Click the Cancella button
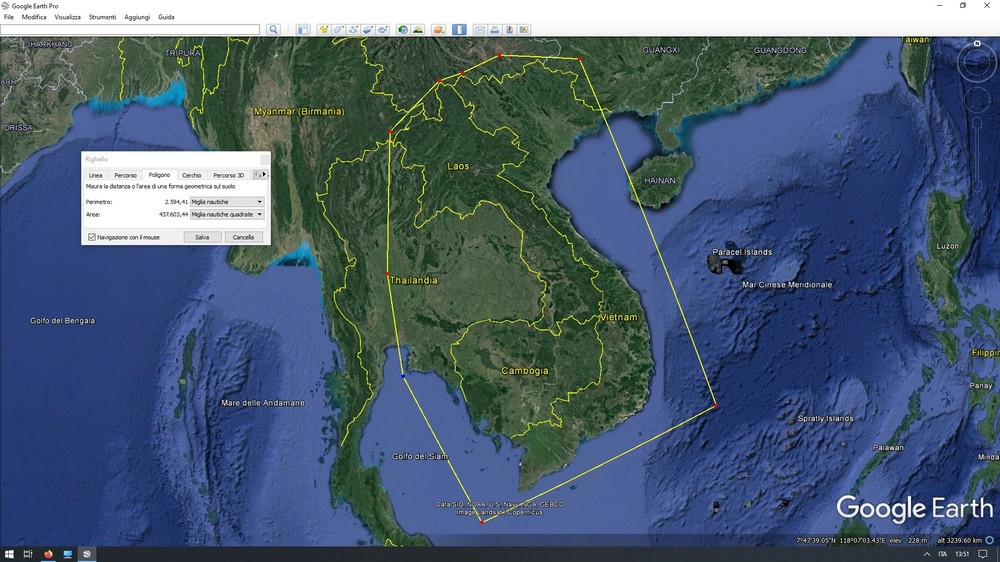Image resolution: width=1000 pixels, height=562 pixels. tap(243, 237)
